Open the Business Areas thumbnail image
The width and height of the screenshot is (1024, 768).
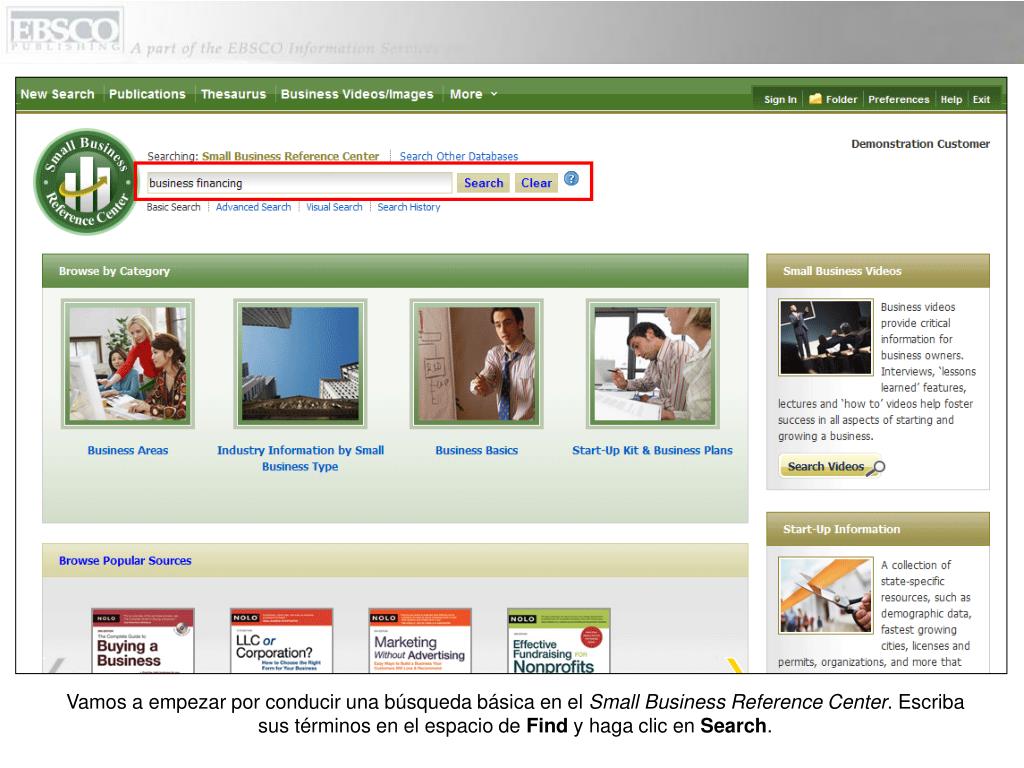[x=127, y=364]
